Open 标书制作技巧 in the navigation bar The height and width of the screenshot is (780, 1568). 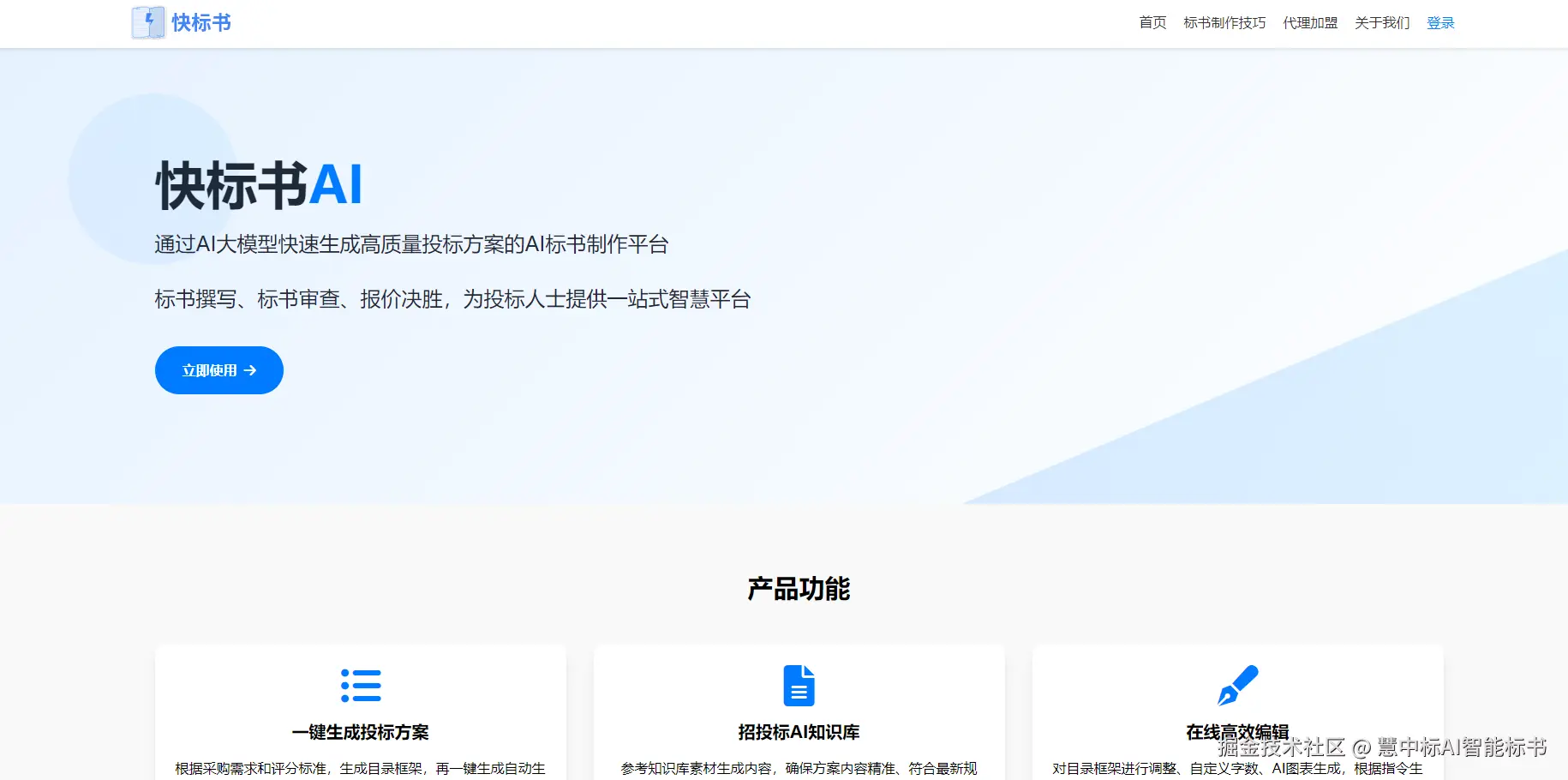pos(1225,23)
